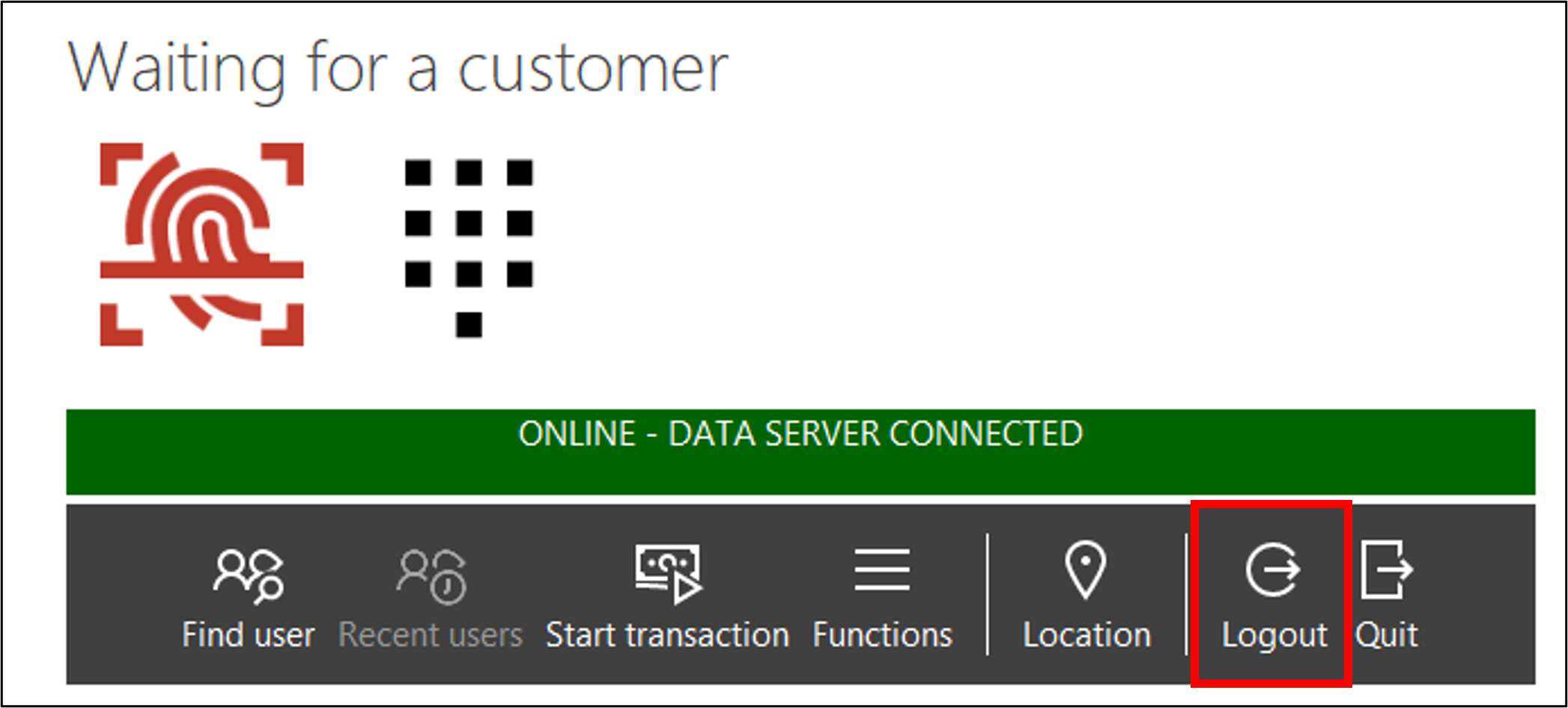Image resolution: width=1568 pixels, height=708 pixels.
Task: Choose the "Location" text label
Action: pos(1087,635)
